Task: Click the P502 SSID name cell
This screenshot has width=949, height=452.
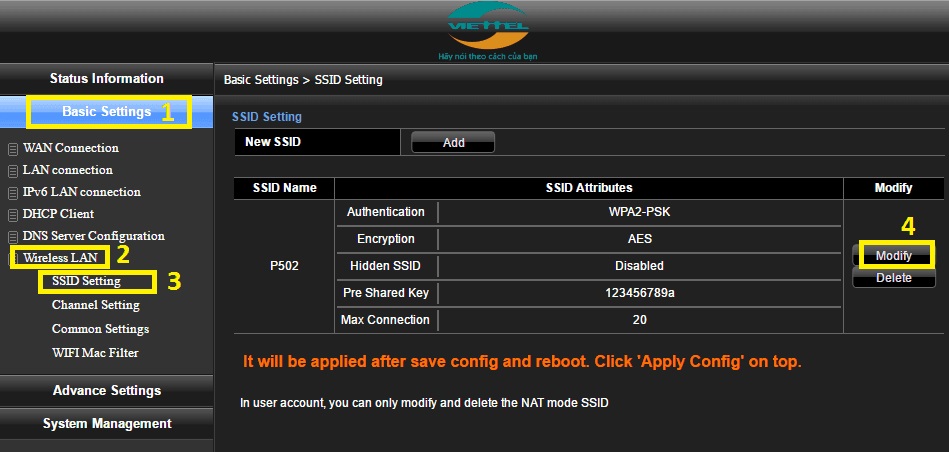Action: 284,266
